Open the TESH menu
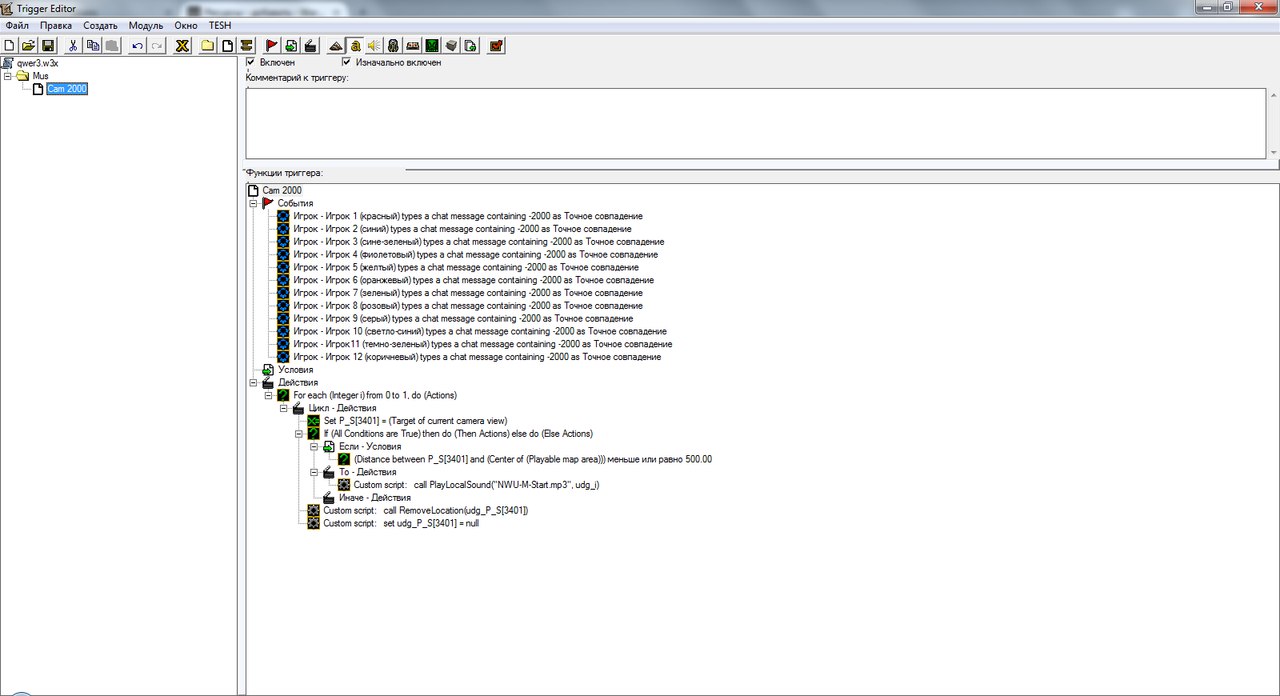This screenshot has width=1280, height=696. click(220, 24)
